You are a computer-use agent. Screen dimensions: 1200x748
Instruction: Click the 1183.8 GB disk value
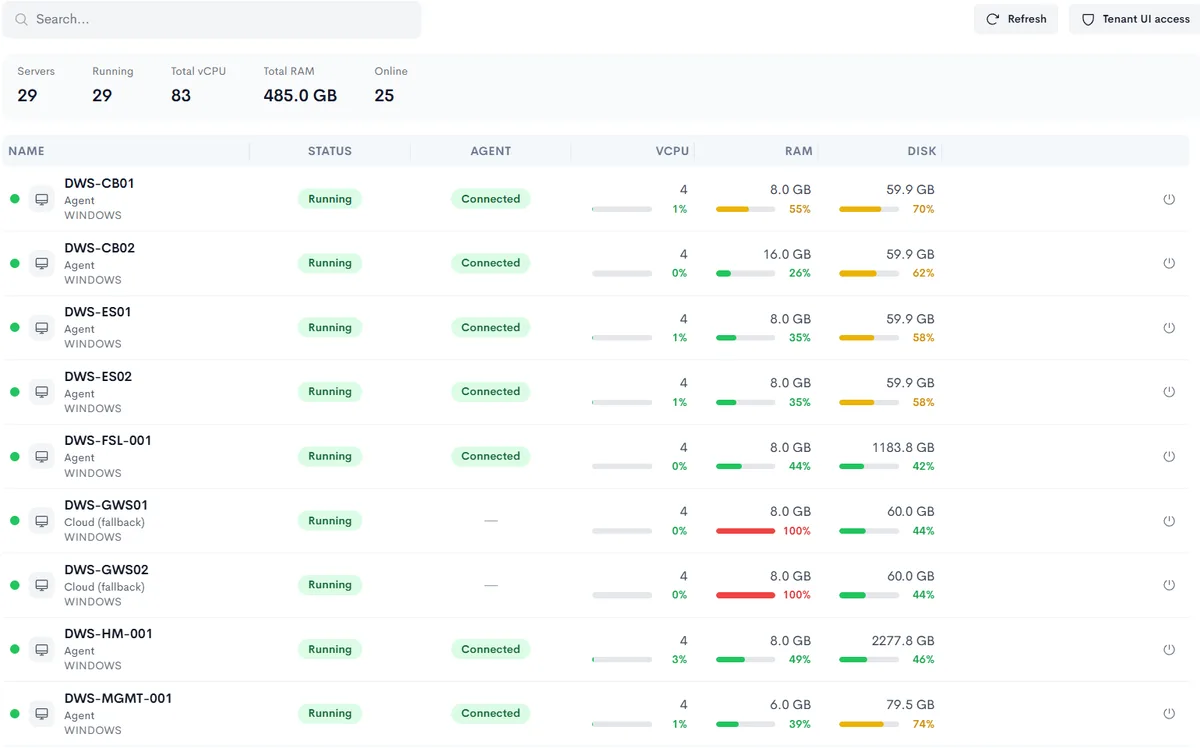[902, 448]
